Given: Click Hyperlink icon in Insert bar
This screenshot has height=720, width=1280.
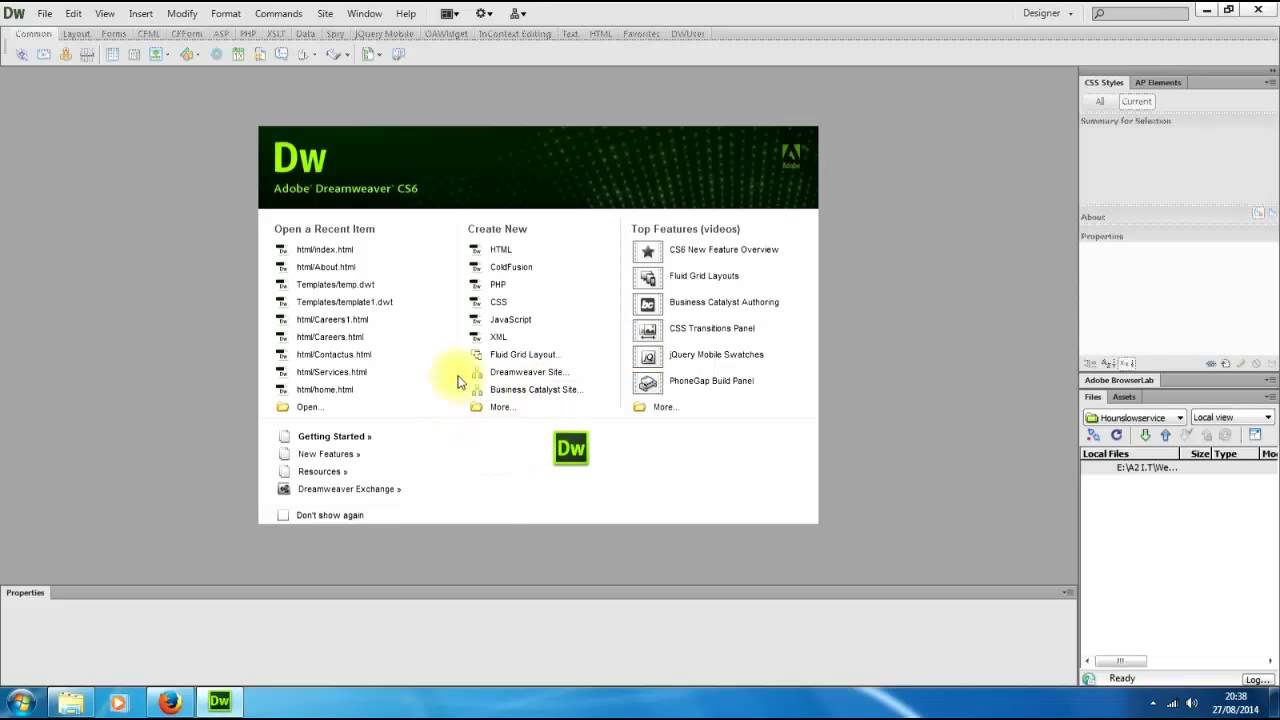Looking at the screenshot, I should pos(21,54).
